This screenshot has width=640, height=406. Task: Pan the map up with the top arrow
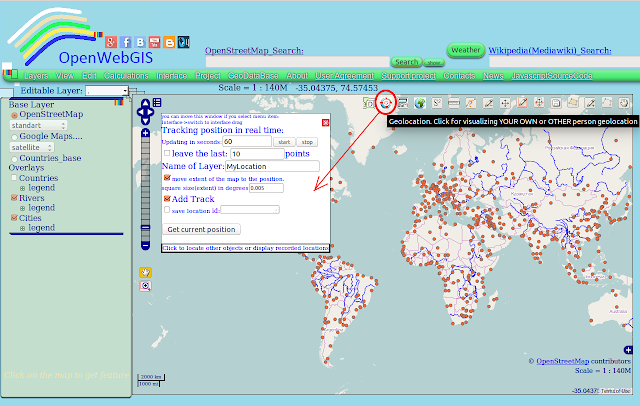(x=146, y=103)
